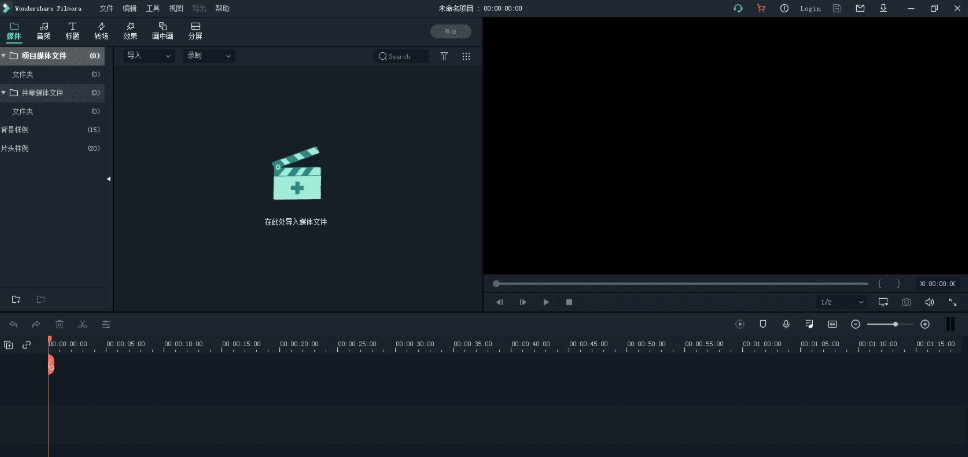968x457 pixels.
Task: Collapse the 项目媒体文件 tree folder
Action: (4, 56)
